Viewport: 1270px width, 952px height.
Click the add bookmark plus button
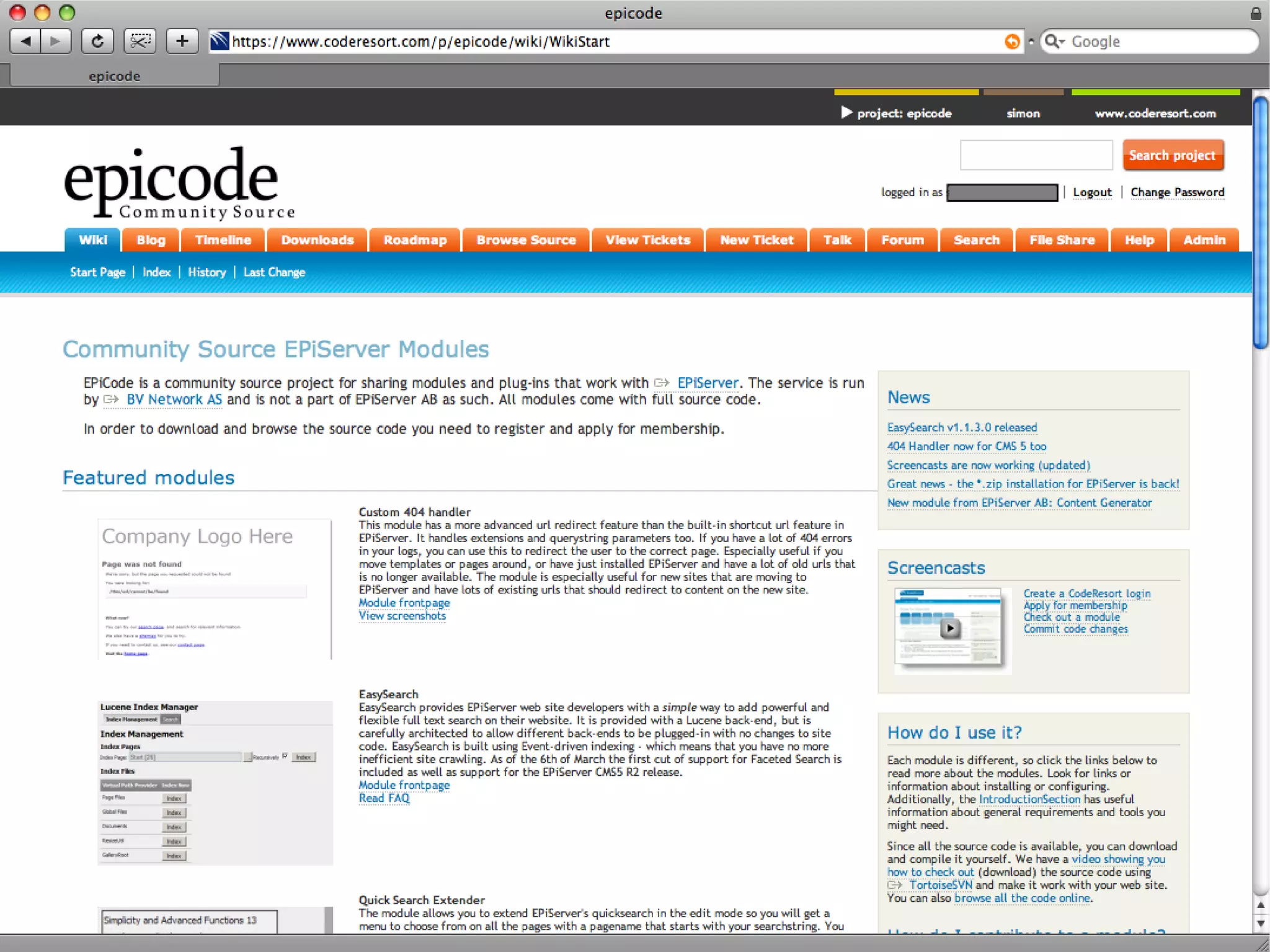pos(182,42)
